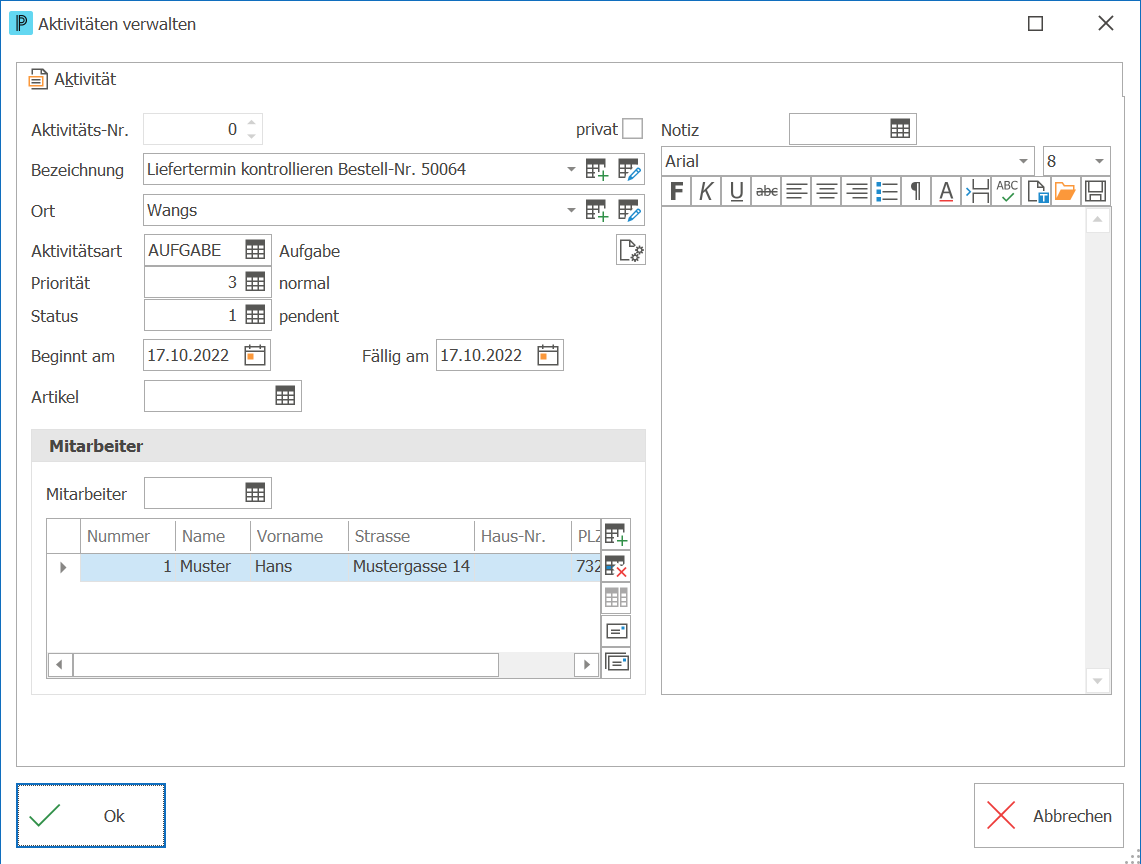1141x864 pixels.
Task: Expand the Bezeichnung dropdown list
Action: tap(571, 170)
